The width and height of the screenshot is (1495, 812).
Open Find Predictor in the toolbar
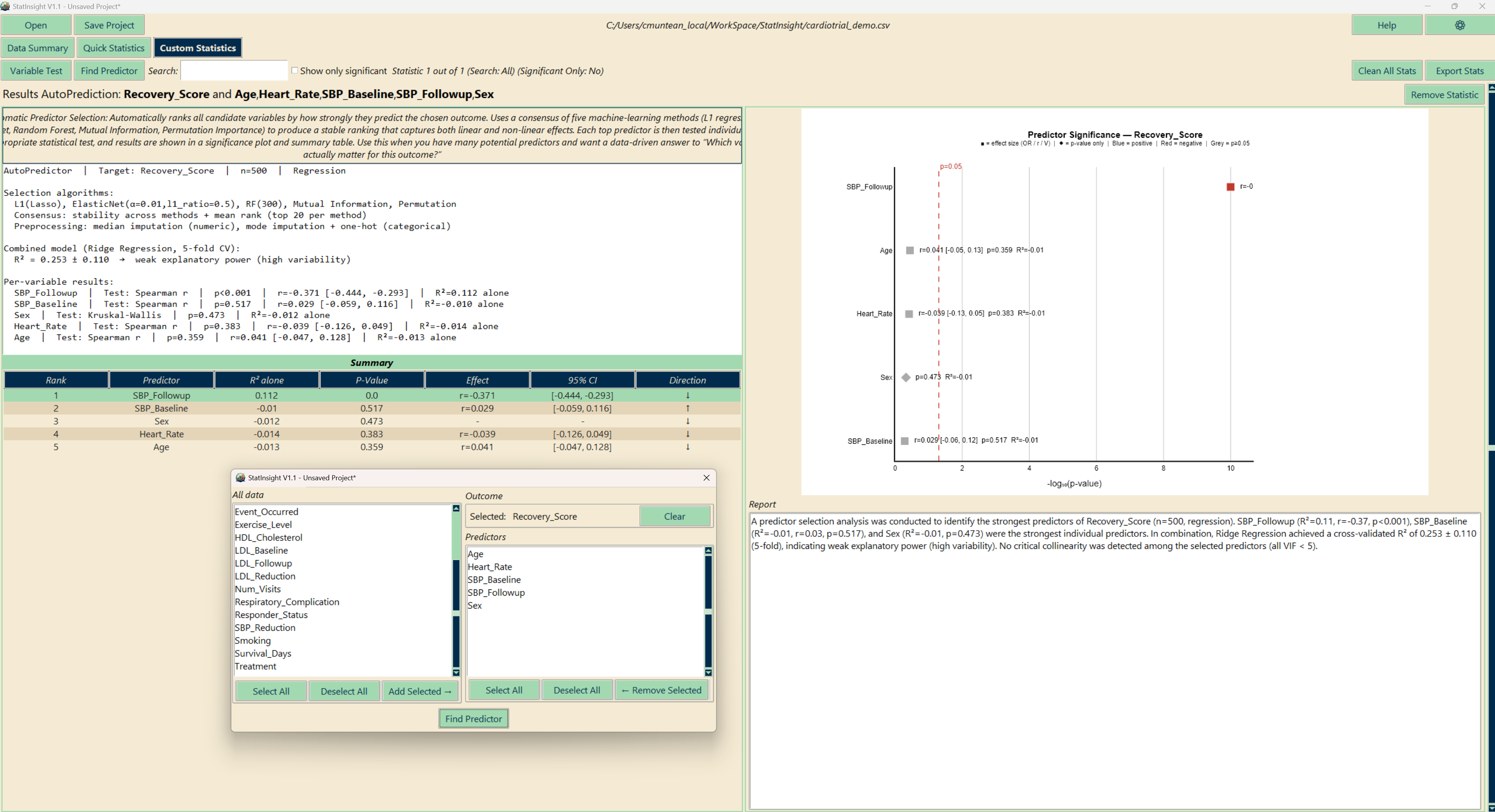pyautogui.click(x=109, y=70)
